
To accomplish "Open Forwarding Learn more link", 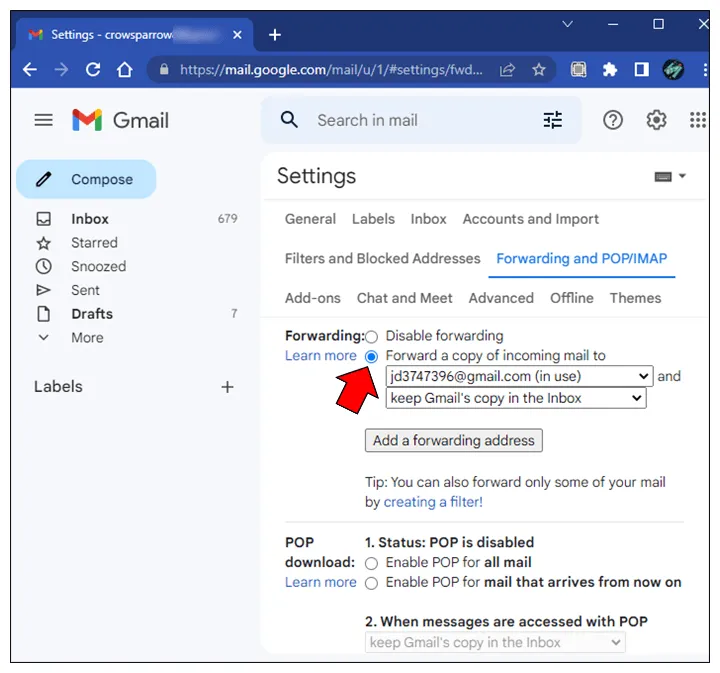I will tap(321, 356).
